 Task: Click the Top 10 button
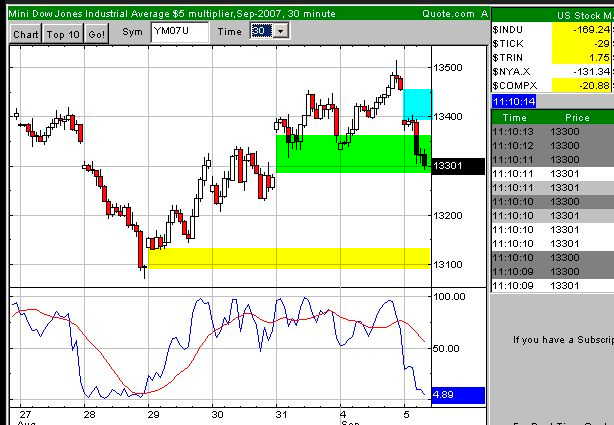coord(63,33)
